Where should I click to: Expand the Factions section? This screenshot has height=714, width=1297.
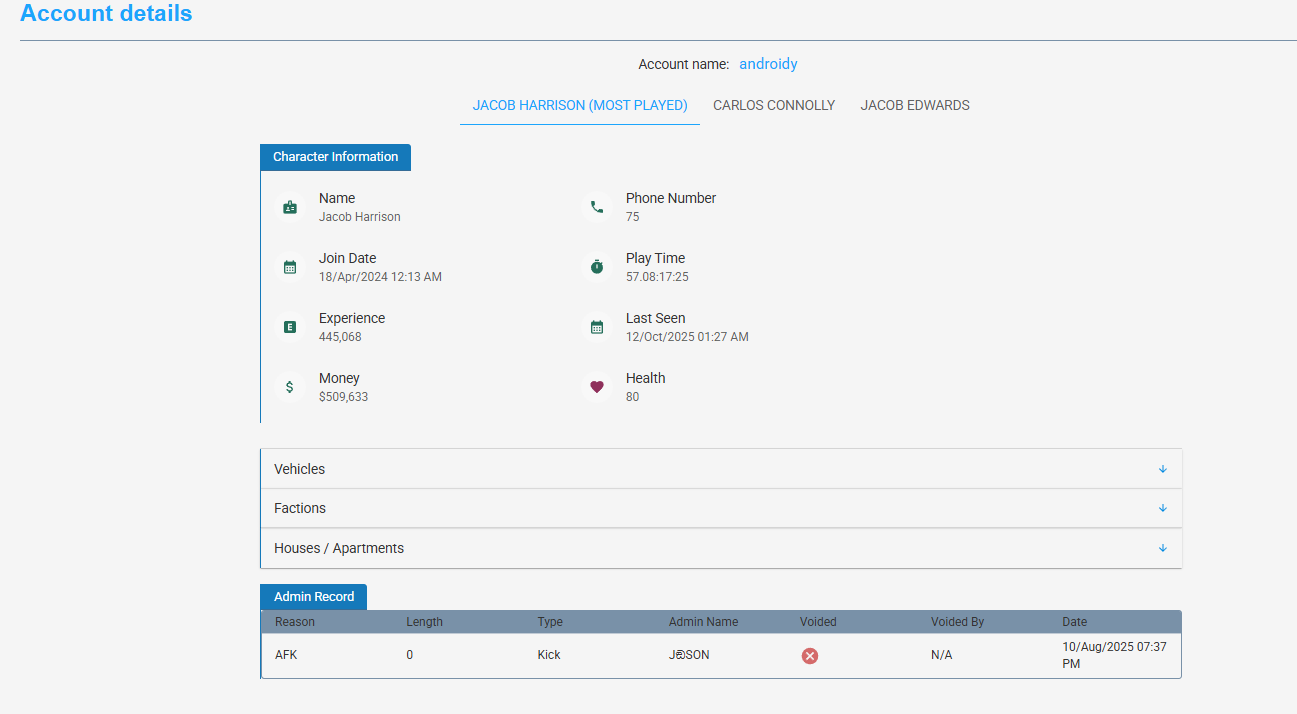[721, 508]
